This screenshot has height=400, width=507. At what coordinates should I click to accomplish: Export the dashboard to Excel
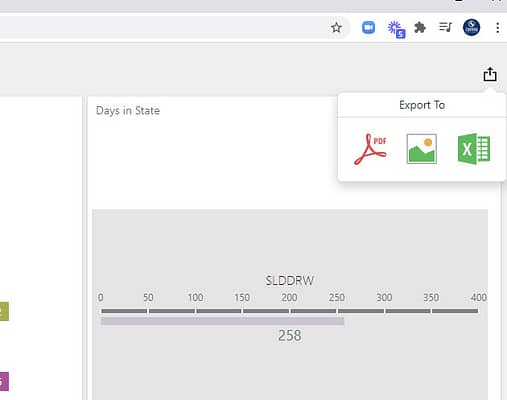(x=474, y=149)
